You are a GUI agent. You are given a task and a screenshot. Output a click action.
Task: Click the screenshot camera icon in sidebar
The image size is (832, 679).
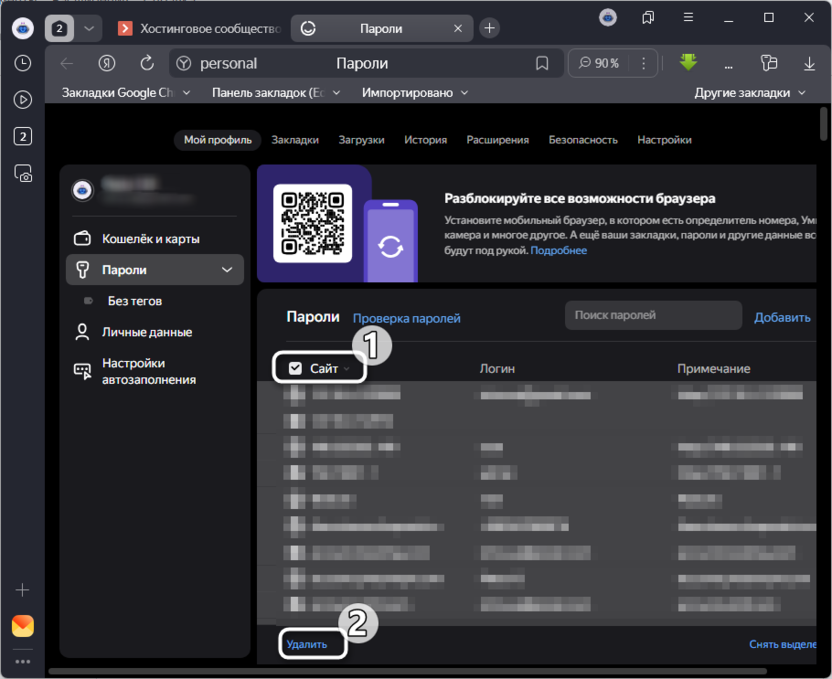[22, 173]
